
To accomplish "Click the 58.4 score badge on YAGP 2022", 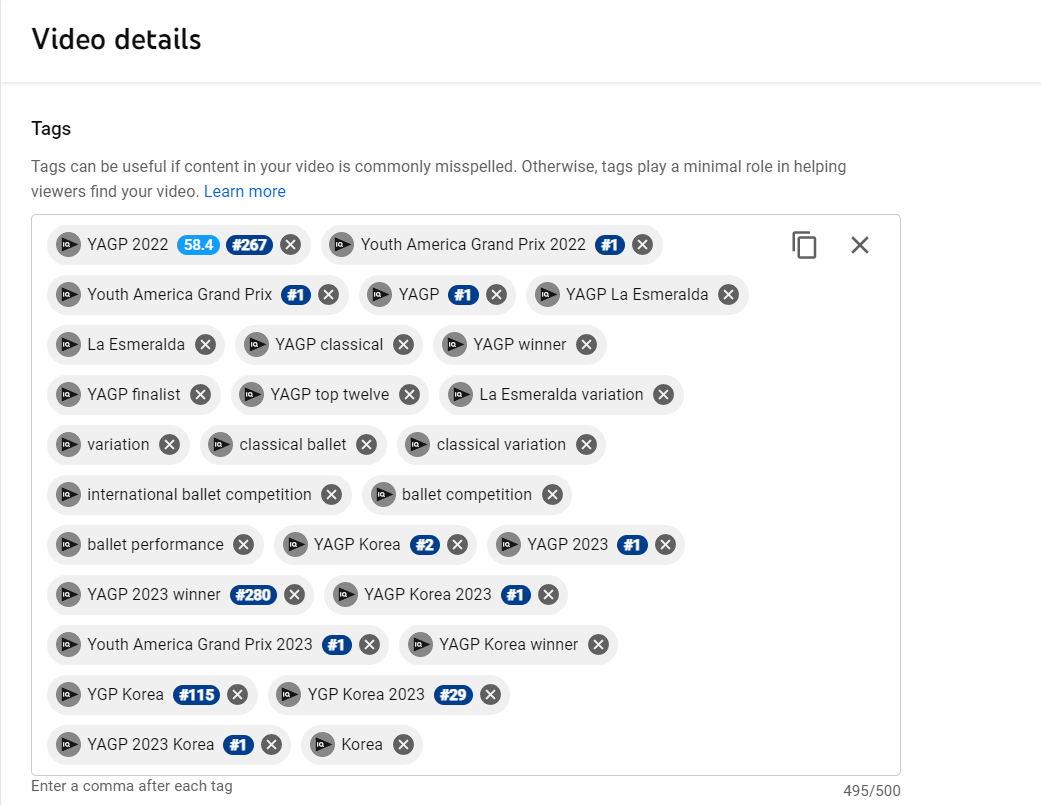I will [x=199, y=245].
